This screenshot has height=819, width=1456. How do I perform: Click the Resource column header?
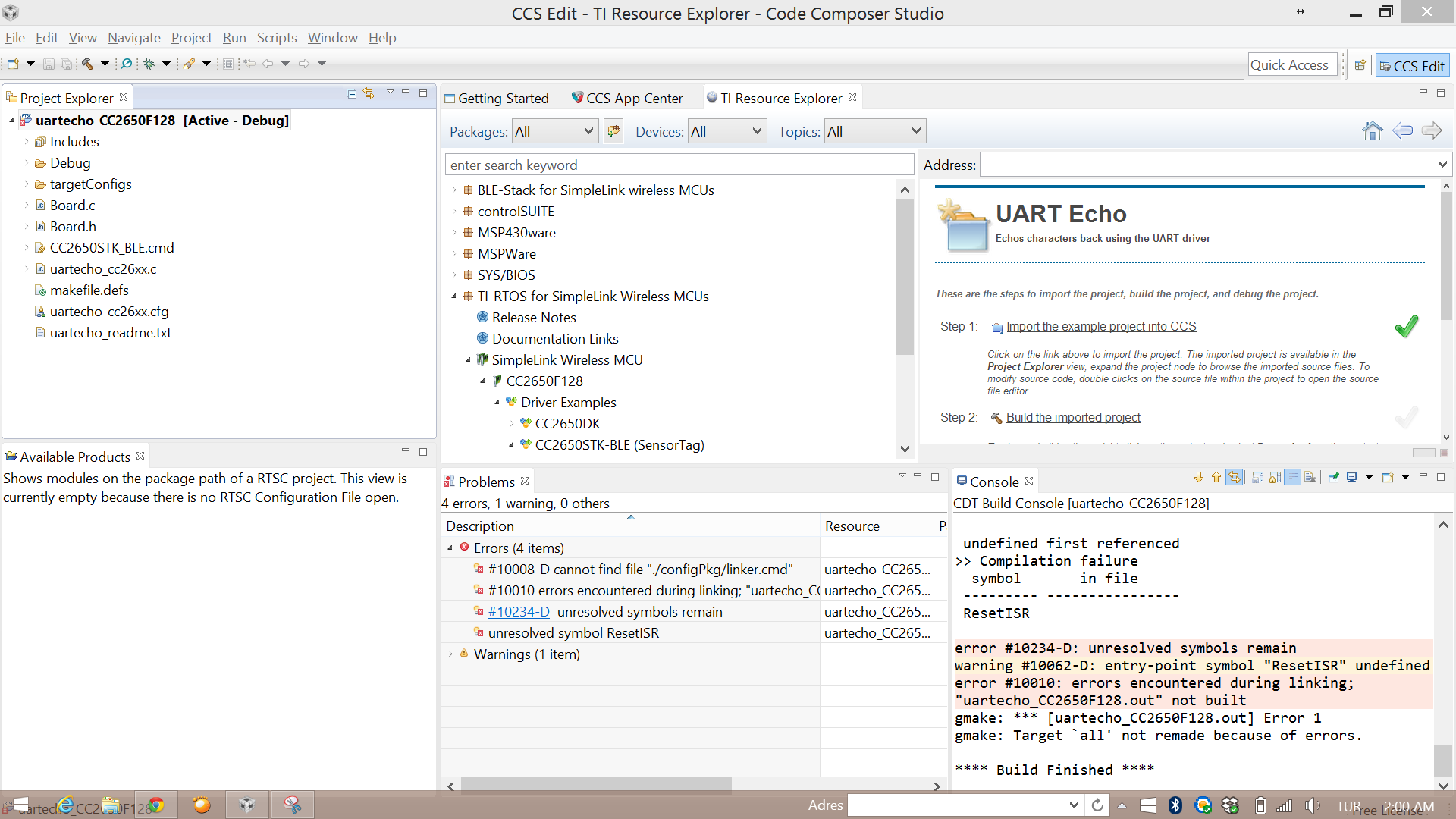click(877, 526)
